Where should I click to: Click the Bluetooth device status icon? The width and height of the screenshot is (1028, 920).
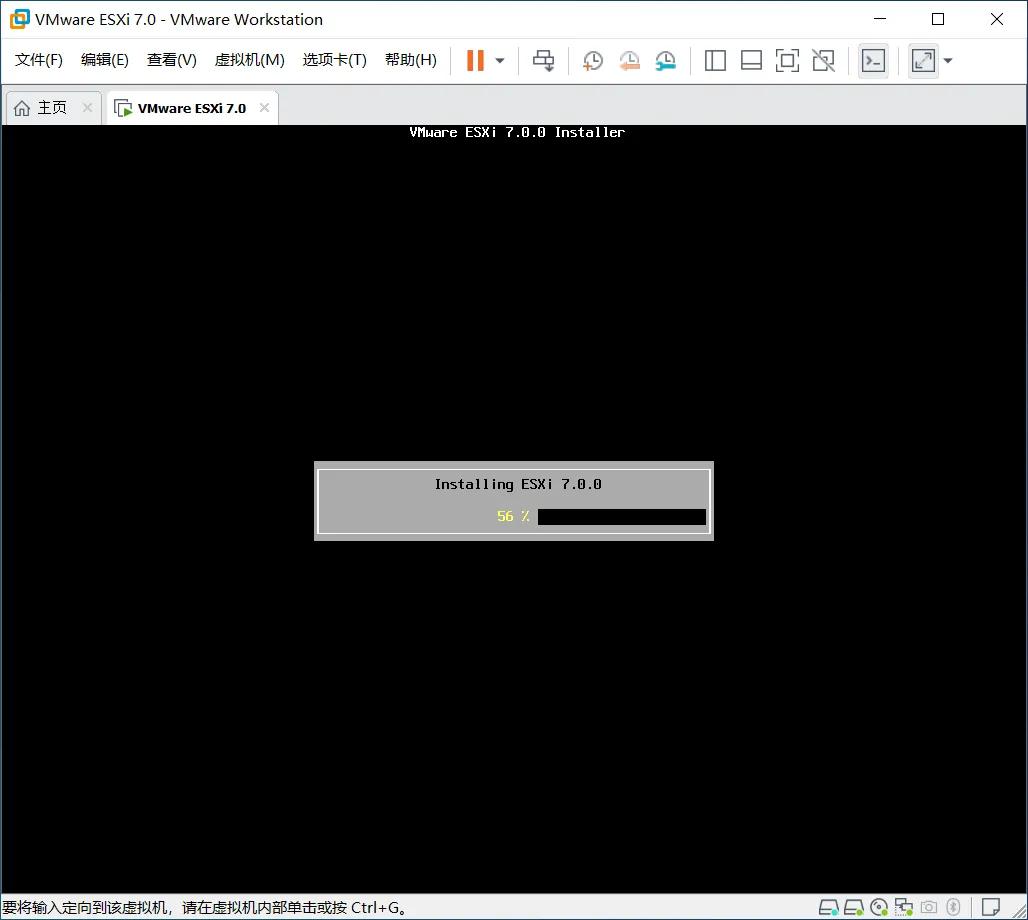(953, 907)
